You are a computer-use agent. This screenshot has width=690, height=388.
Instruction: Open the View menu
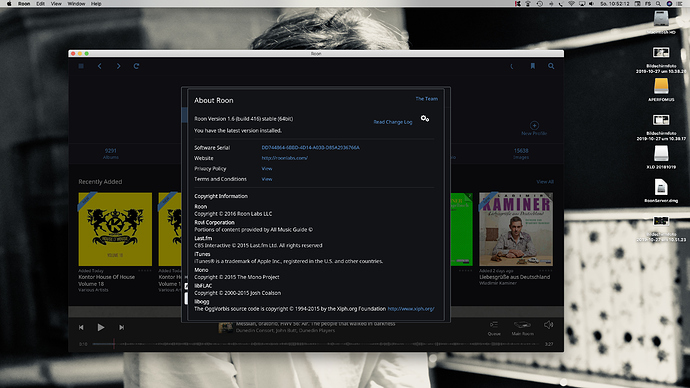tap(56, 4)
